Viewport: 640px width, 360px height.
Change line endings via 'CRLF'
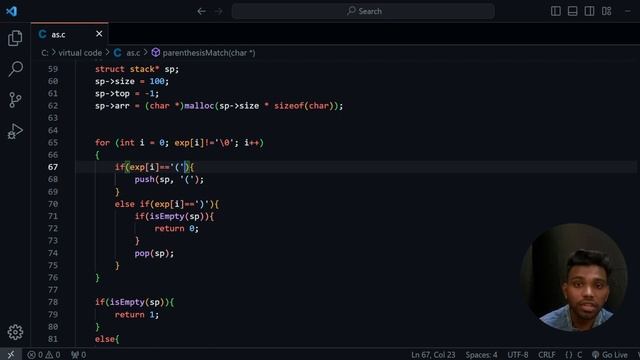pos(547,355)
